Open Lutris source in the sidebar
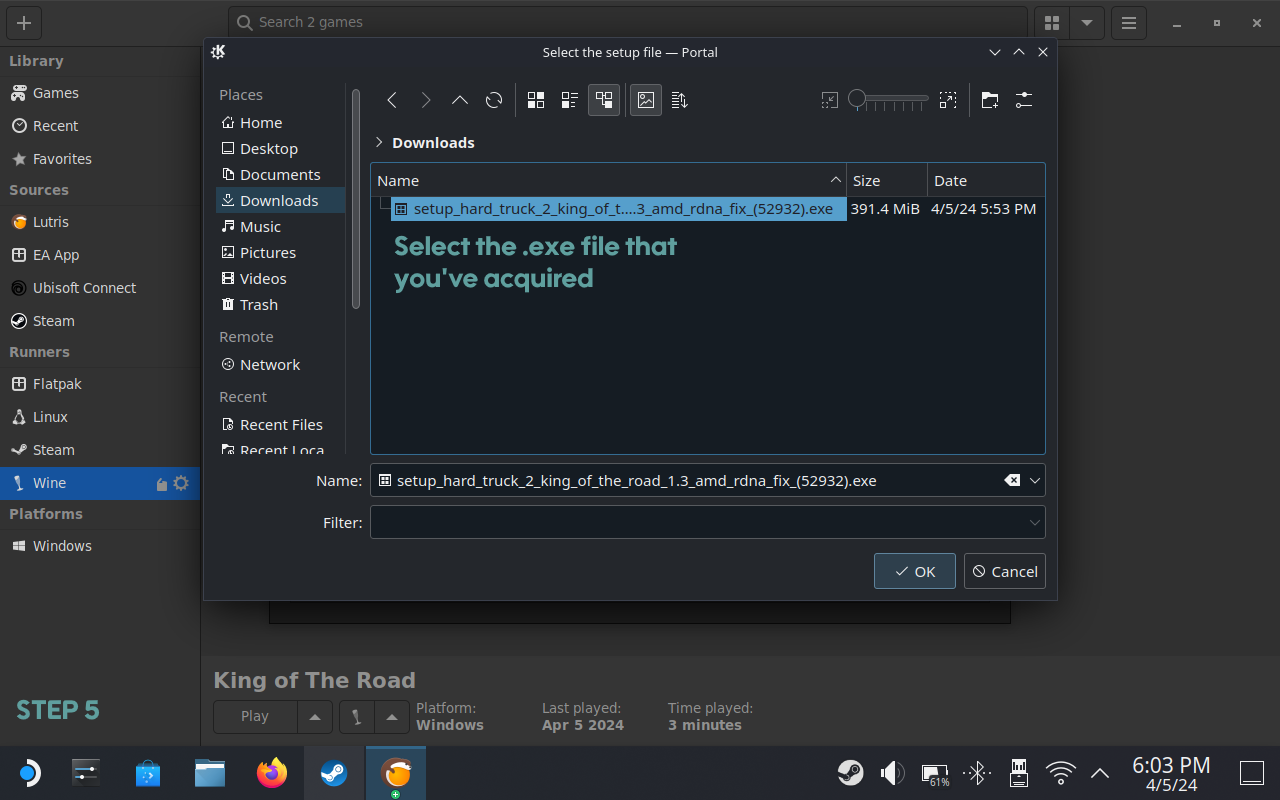This screenshot has width=1280, height=800. (50, 222)
